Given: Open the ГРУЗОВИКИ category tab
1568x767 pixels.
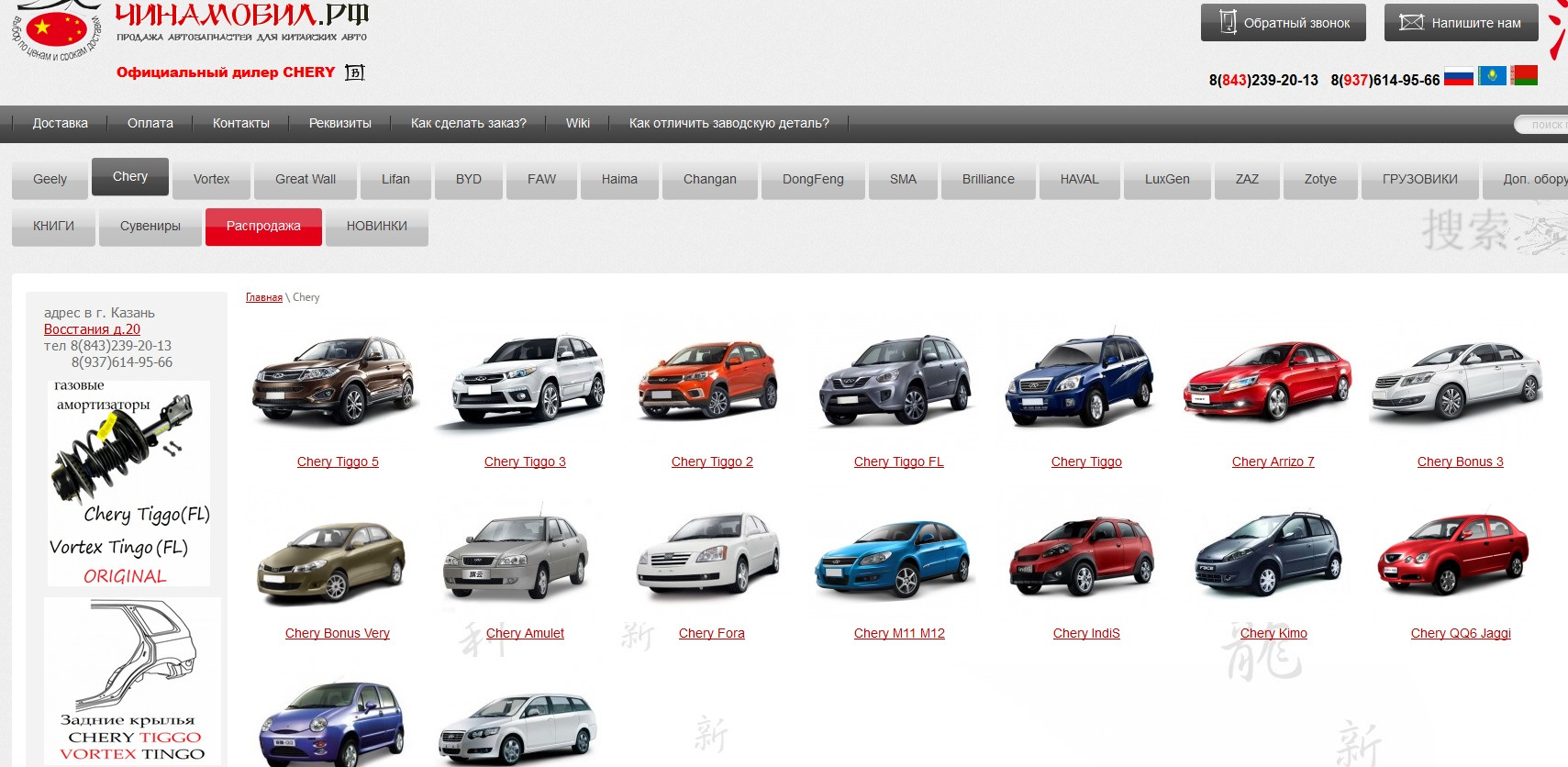Looking at the screenshot, I should pos(1420,180).
